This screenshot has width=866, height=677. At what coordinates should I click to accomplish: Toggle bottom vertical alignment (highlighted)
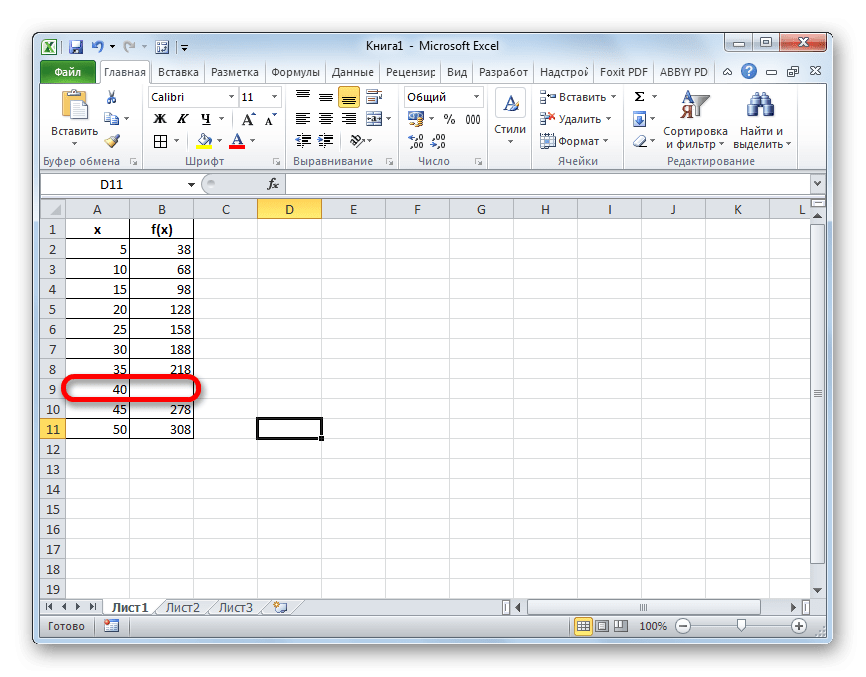tap(348, 97)
